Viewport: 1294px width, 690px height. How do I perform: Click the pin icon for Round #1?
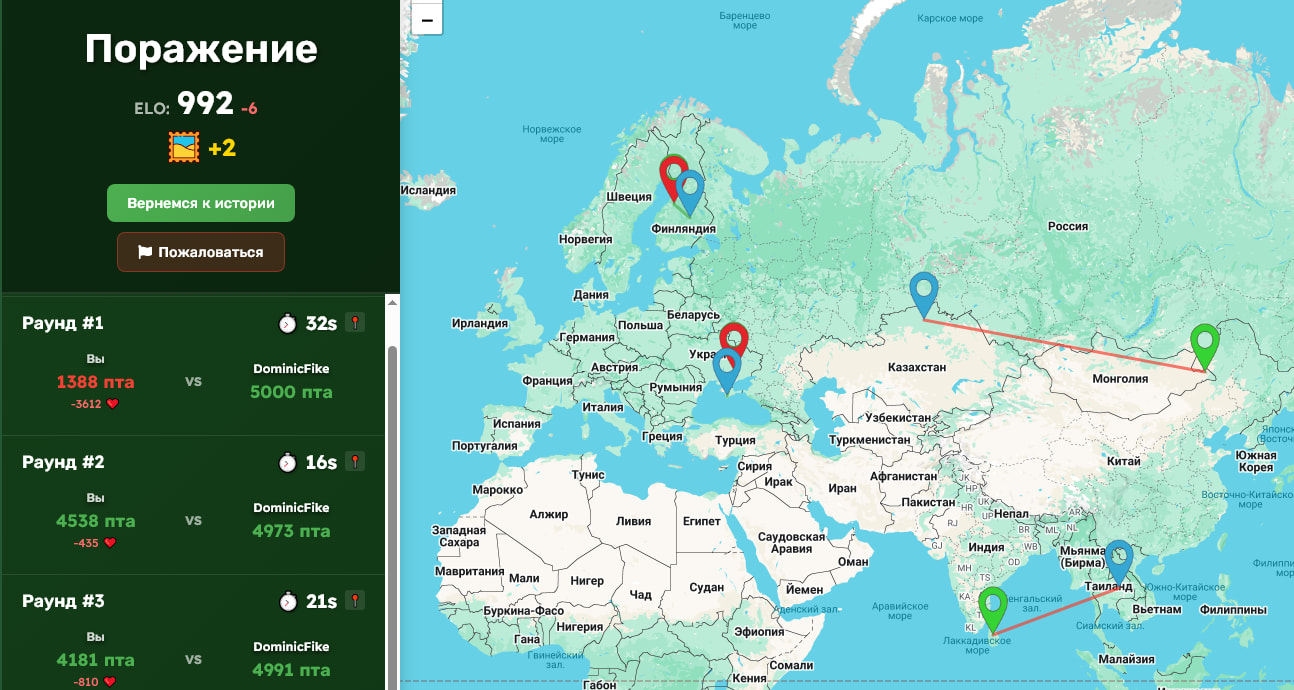click(354, 322)
